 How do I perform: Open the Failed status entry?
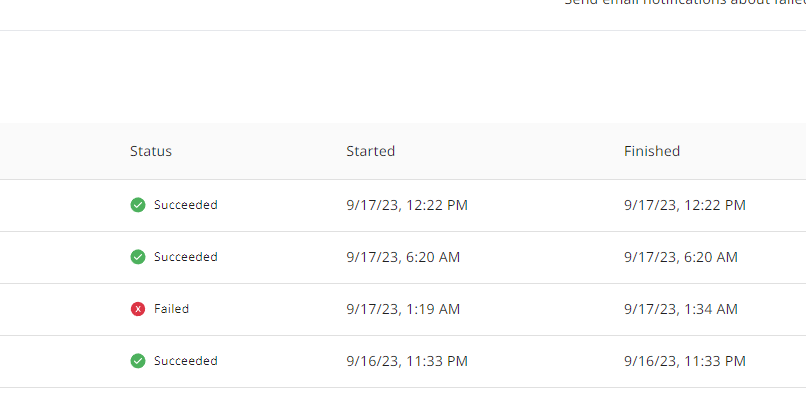pyautogui.click(x=171, y=309)
